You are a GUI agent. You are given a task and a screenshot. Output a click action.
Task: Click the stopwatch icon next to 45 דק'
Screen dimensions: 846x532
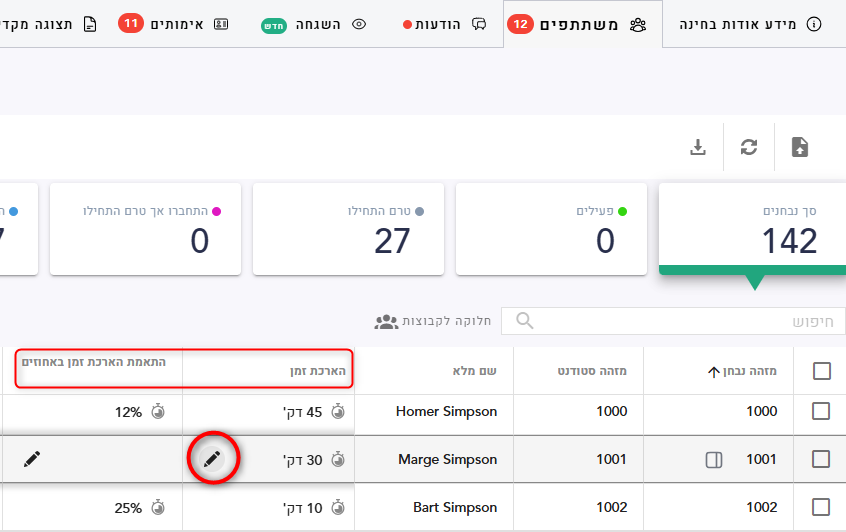(338, 411)
